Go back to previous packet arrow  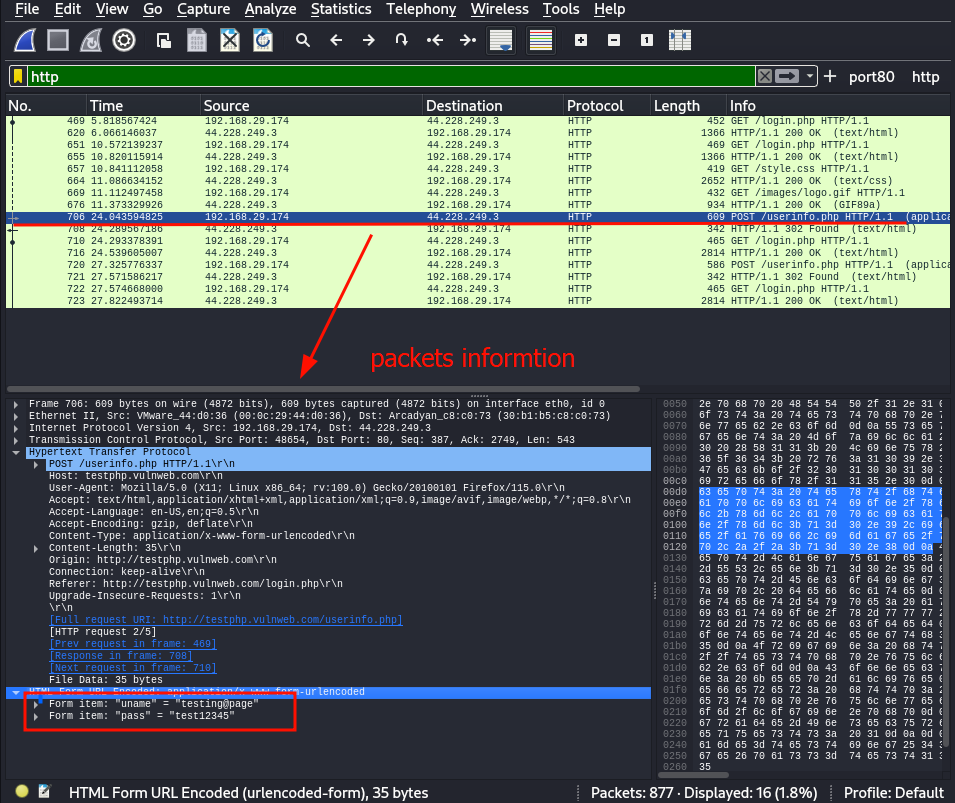pyautogui.click(x=336, y=41)
